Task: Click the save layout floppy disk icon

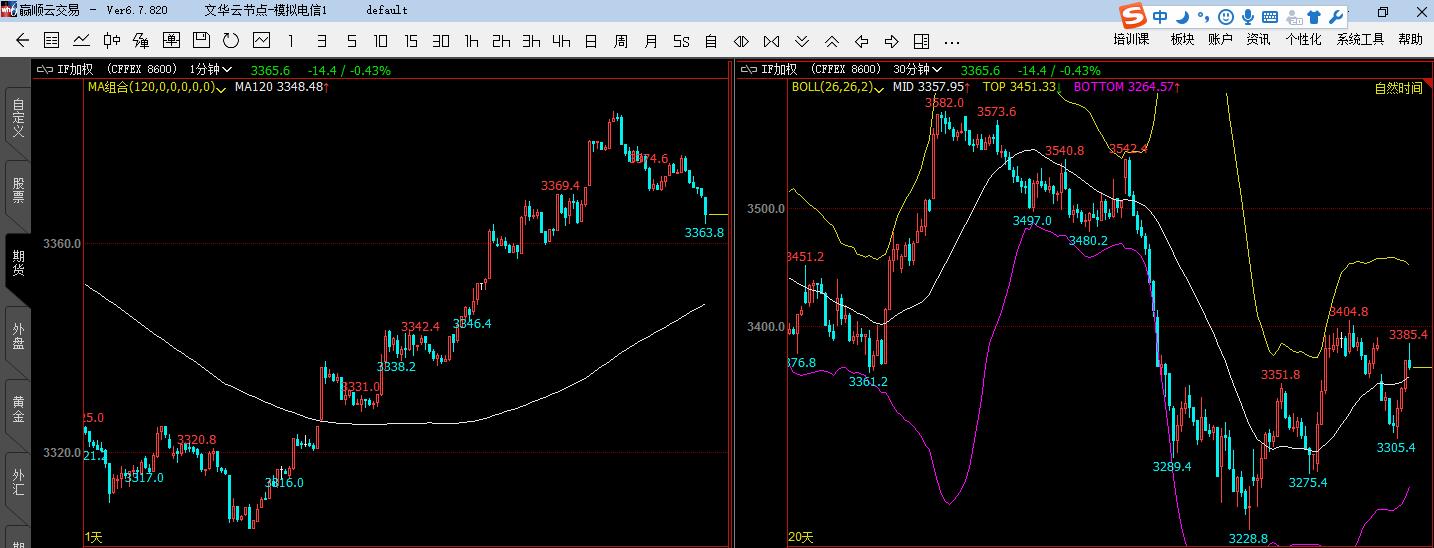Action: coord(201,41)
